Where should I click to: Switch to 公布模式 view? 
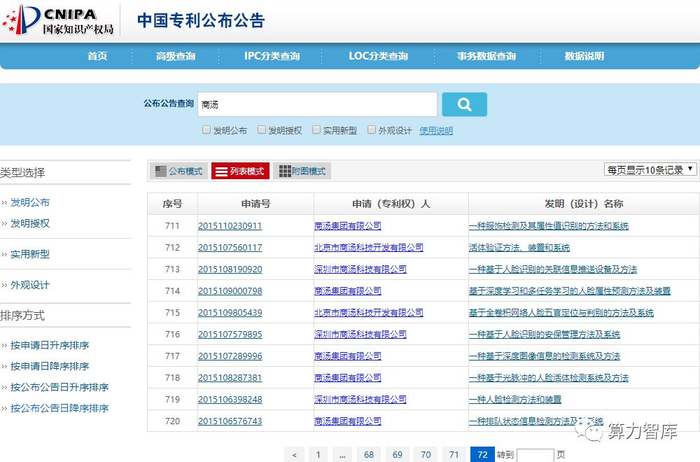(x=177, y=171)
